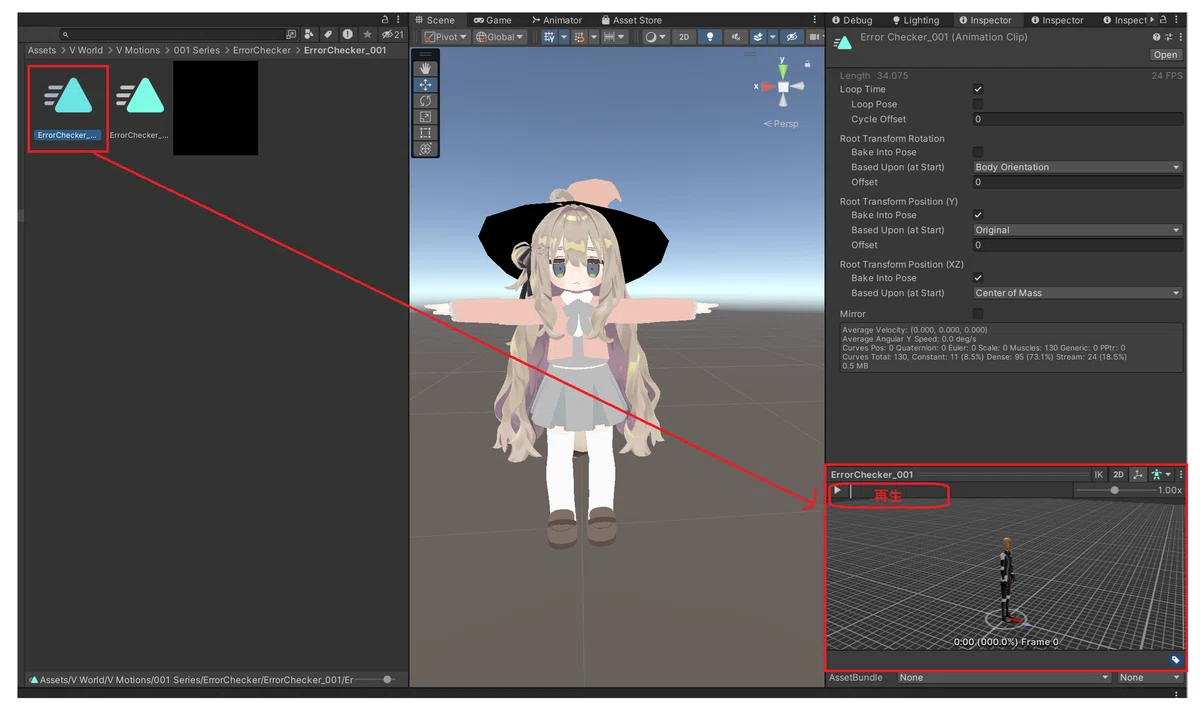The image size is (1200, 707).
Task: Toggle Position (Y) Bake Into Pose checkbox
Action: point(978,215)
